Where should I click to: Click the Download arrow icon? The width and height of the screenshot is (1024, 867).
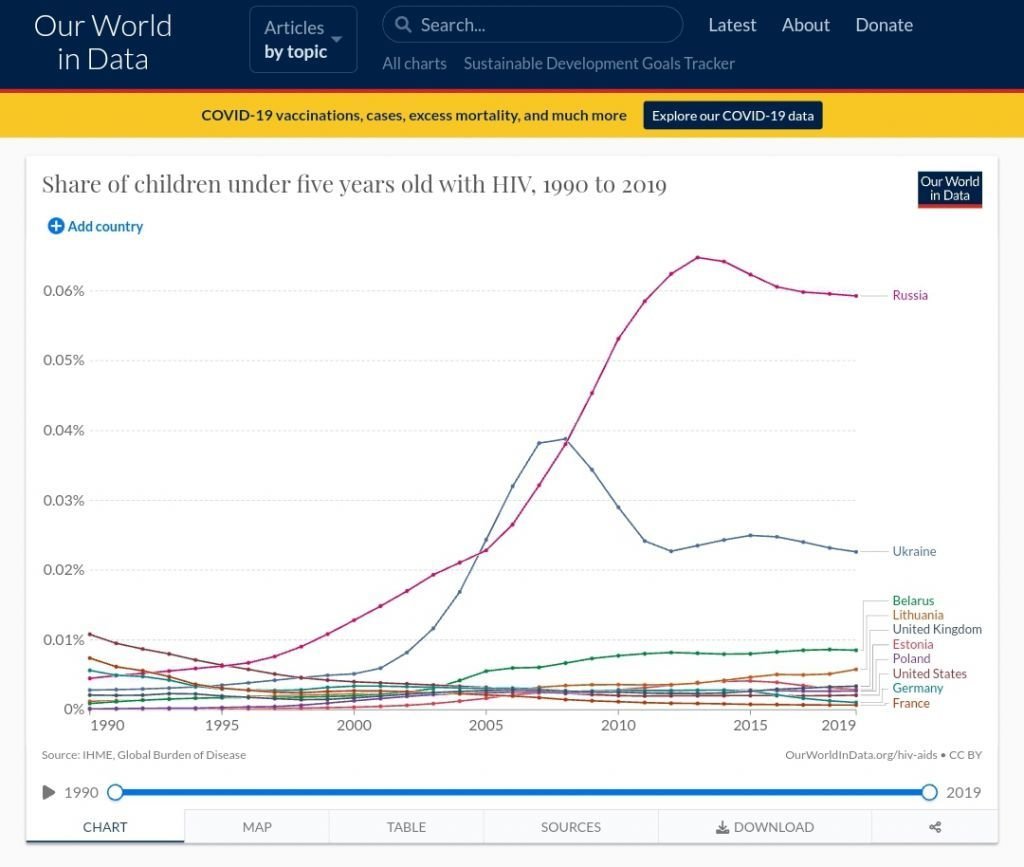[x=722, y=827]
